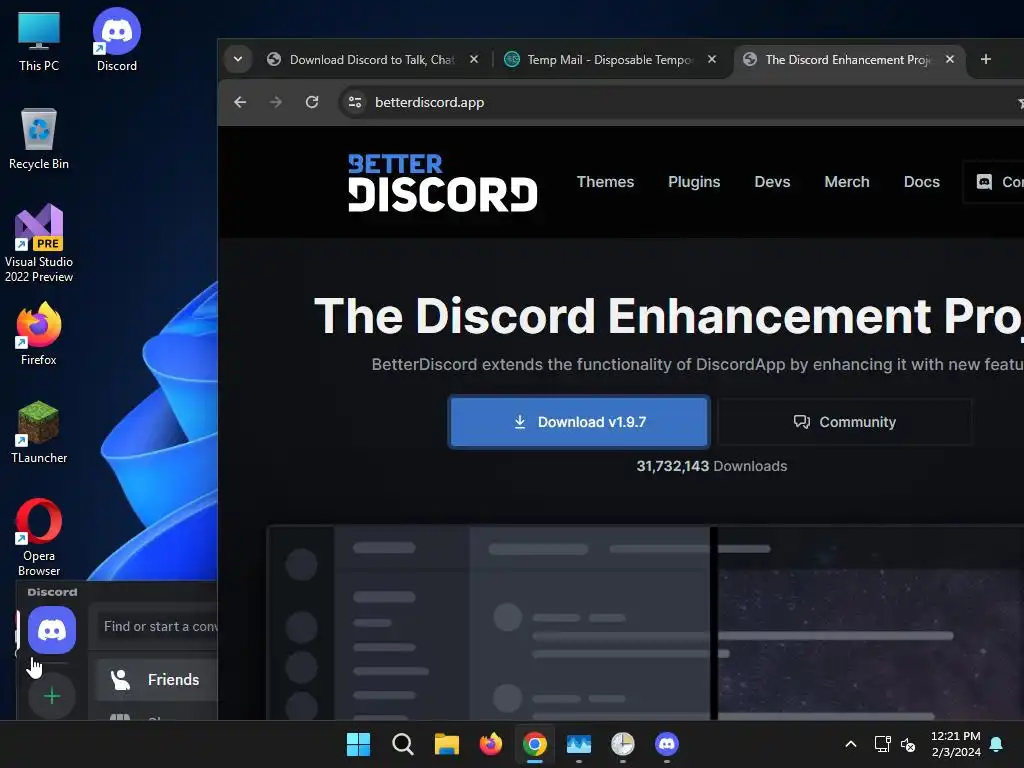The height and width of the screenshot is (768, 1024).
Task: Go back in Chrome
Action: point(240,103)
